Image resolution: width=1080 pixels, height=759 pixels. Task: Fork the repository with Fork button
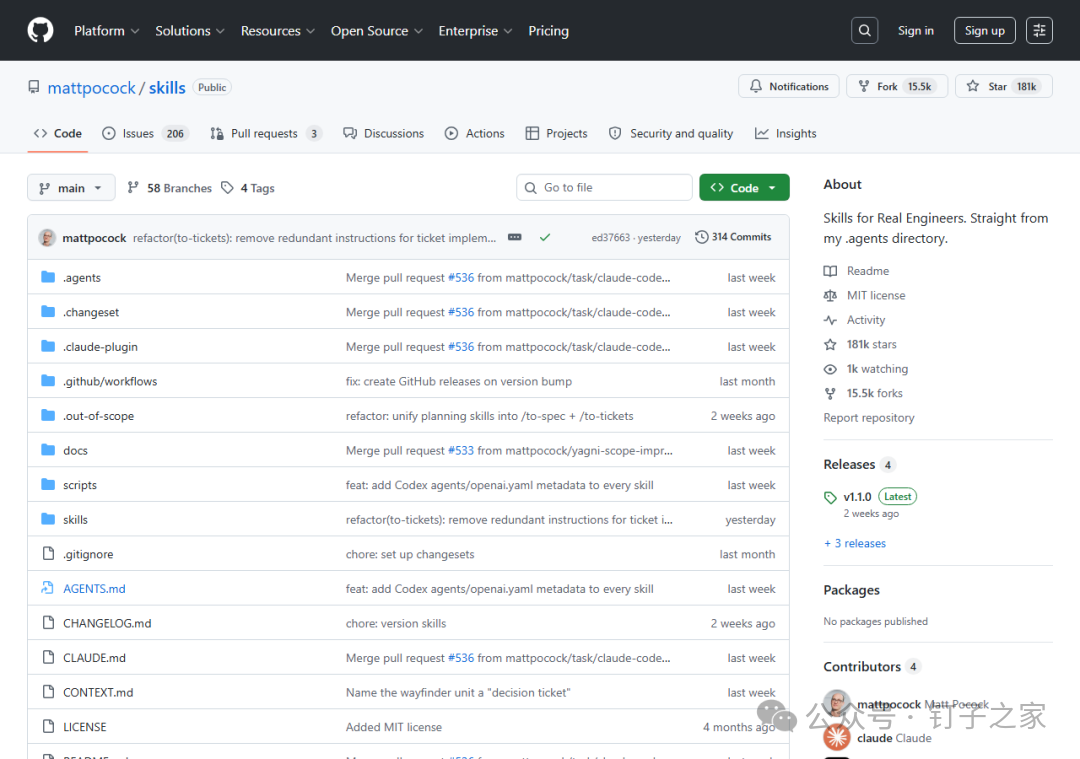point(897,86)
